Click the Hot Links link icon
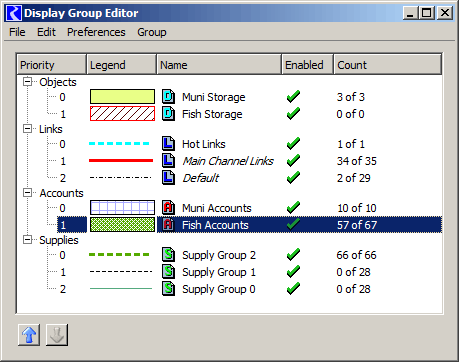This screenshot has height=362, width=459. click(168, 144)
